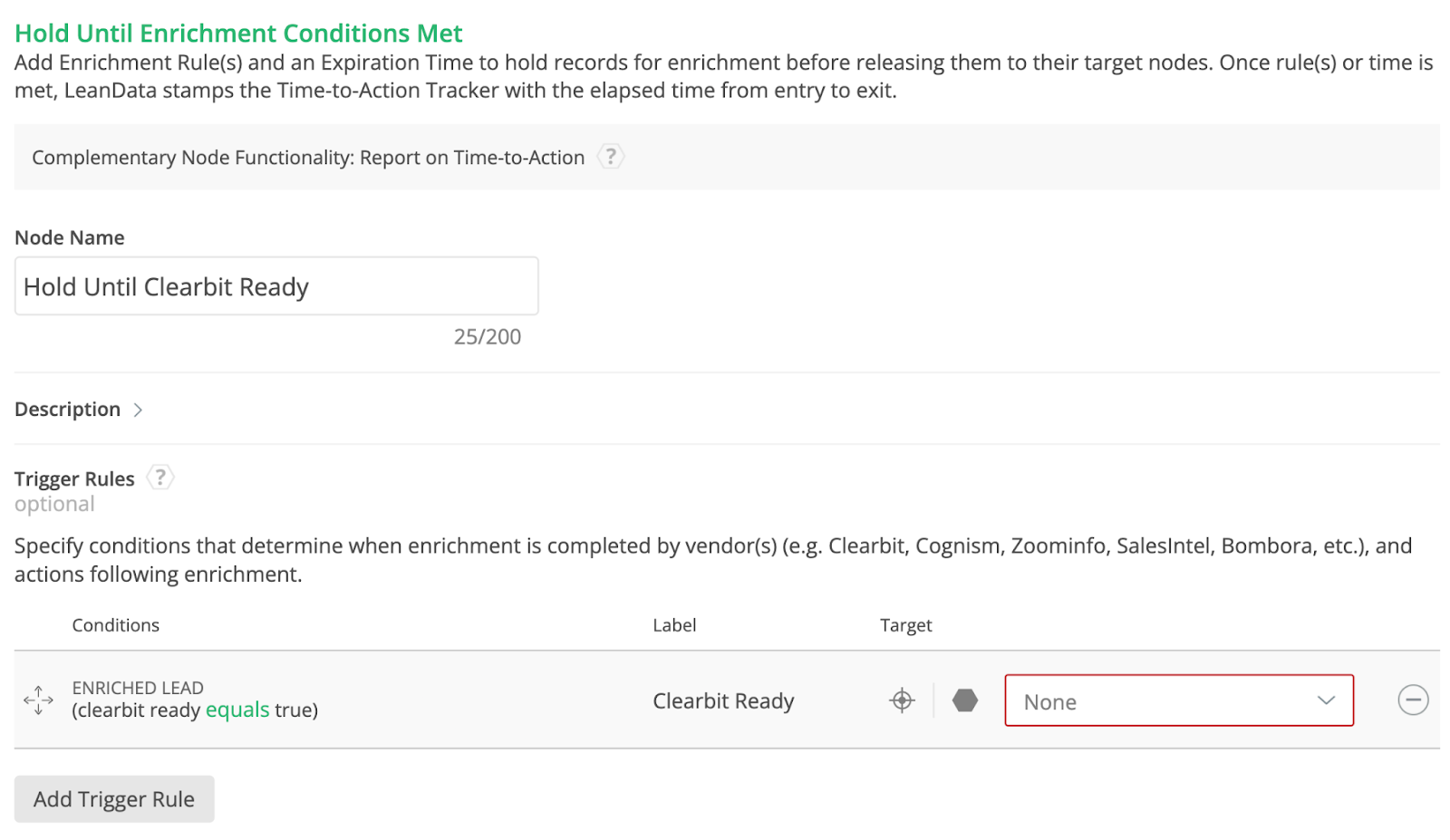Click the Description section label
The image size is (1450, 840).
coord(67,410)
